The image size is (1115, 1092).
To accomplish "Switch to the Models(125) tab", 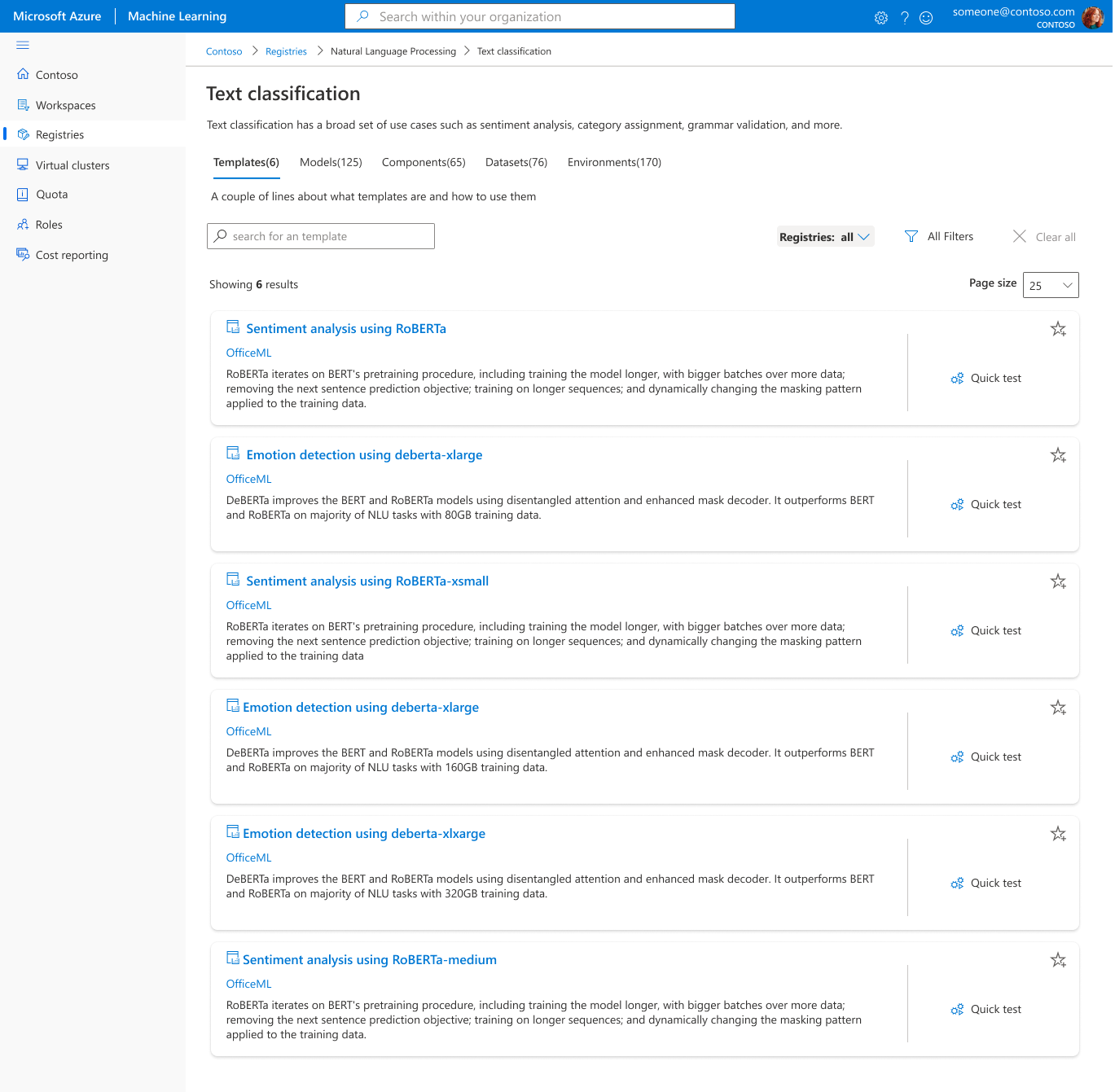I will coord(331,163).
